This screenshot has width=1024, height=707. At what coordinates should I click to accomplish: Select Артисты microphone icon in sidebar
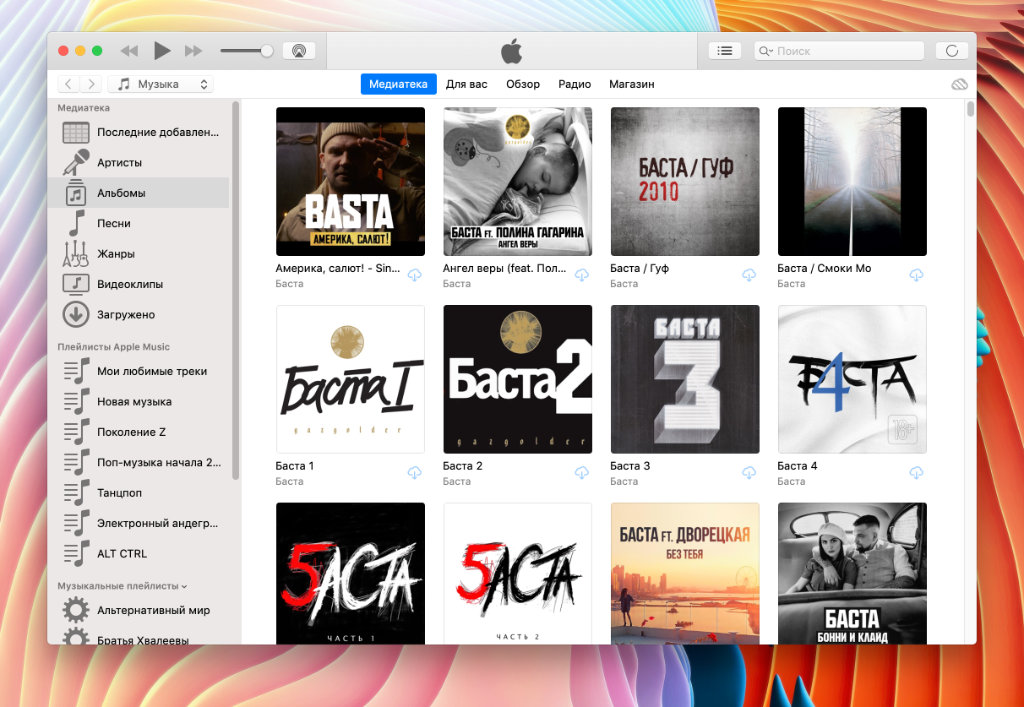tap(76, 163)
